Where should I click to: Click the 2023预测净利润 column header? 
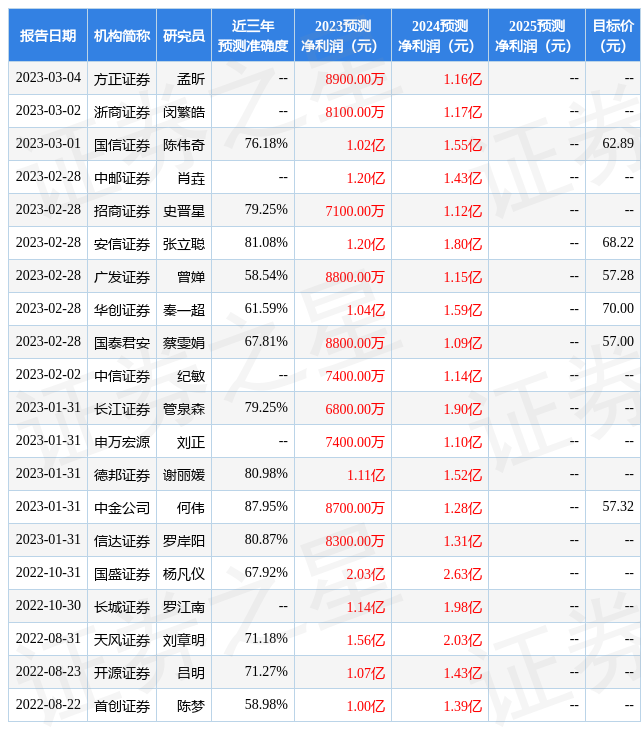point(343,35)
